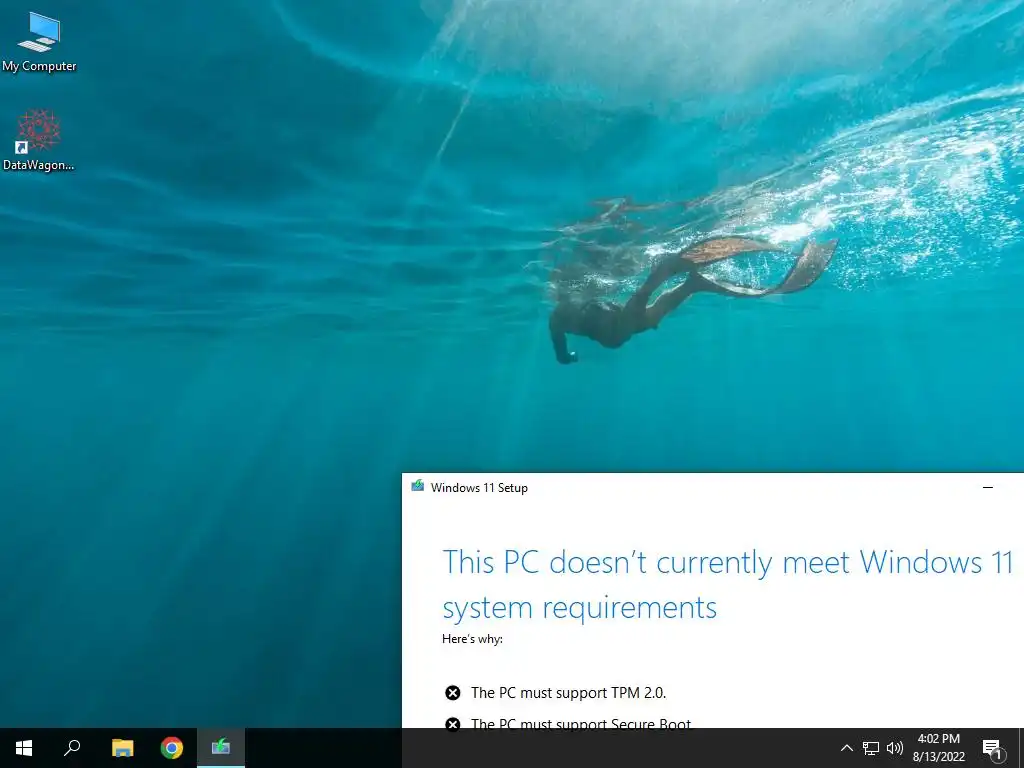Click the 'system requirements' heading text
Image resolution: width=1024 pixels, height=768 pixels.
point(580,608)
